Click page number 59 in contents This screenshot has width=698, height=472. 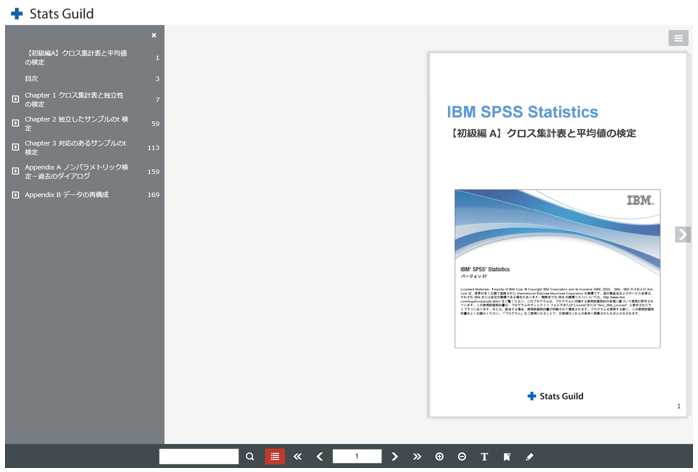[x=155, y=123]
